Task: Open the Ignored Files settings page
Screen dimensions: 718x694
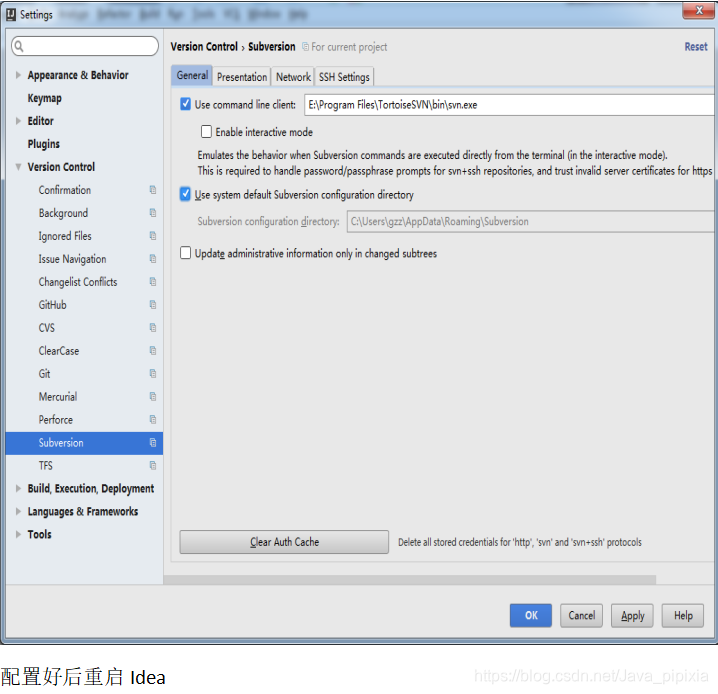Action: pyautogui.click(x=65, y=236)
